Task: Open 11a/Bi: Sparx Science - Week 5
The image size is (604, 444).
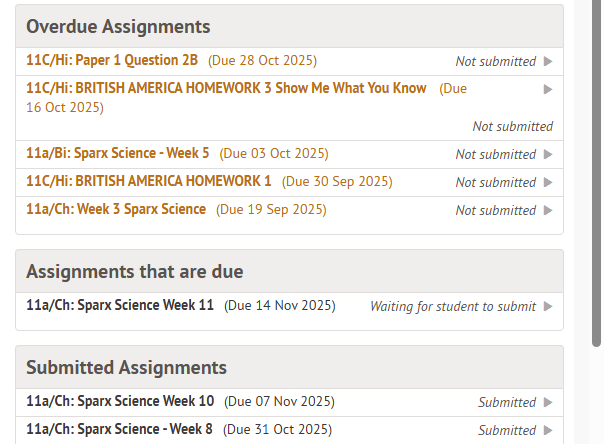Action: click(118, 154)
